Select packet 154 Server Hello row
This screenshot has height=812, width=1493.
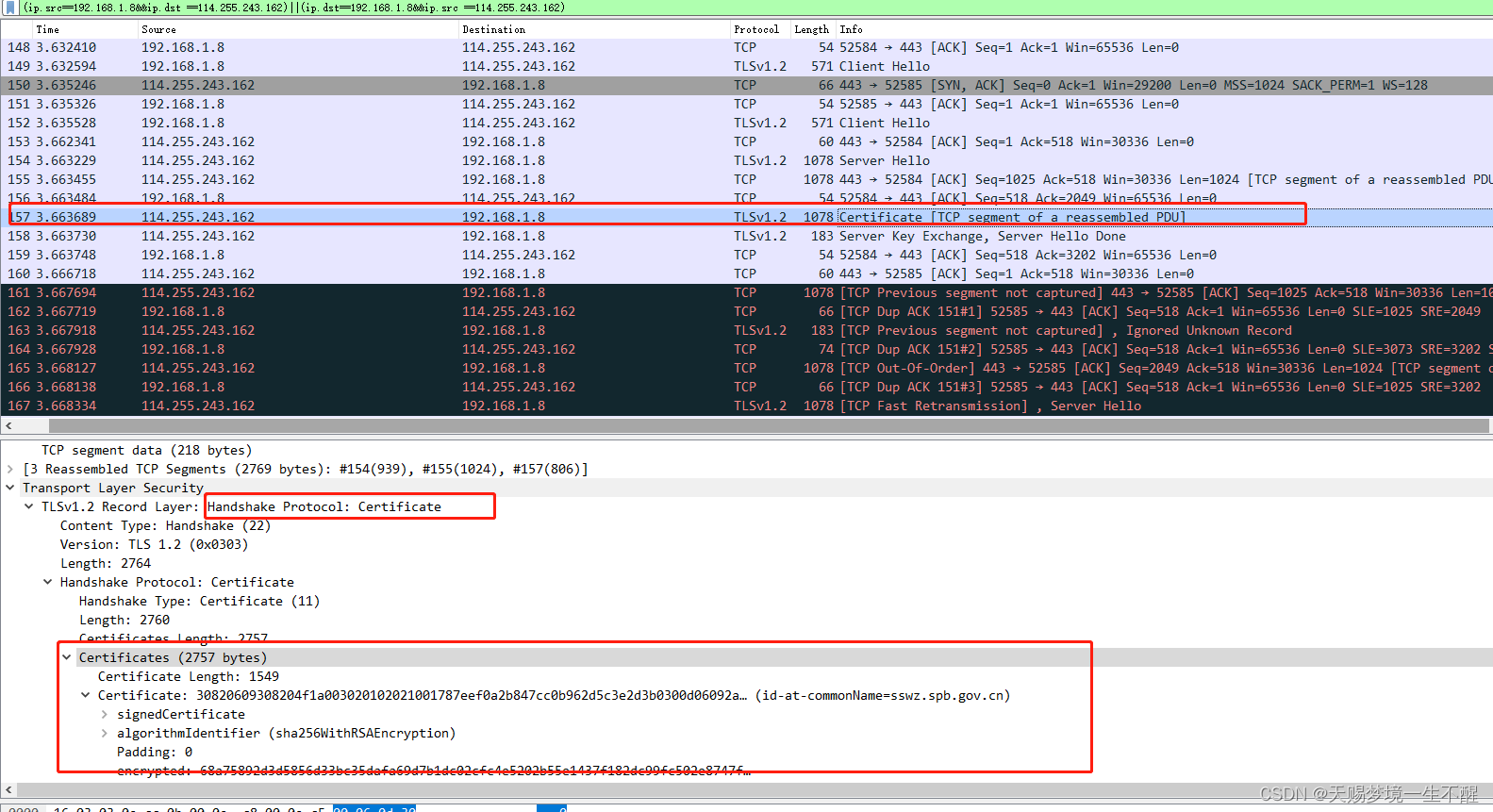(x=746, y=160)
